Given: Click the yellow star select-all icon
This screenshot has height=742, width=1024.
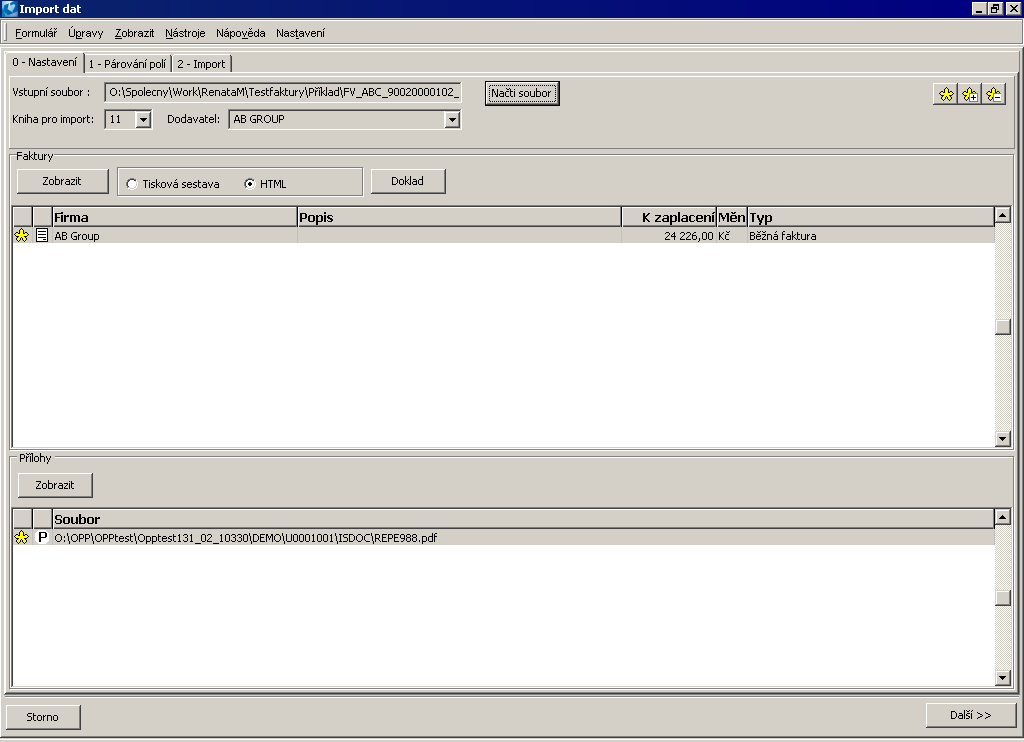Looking at the screenshot, I should click(x=947, y=94).
